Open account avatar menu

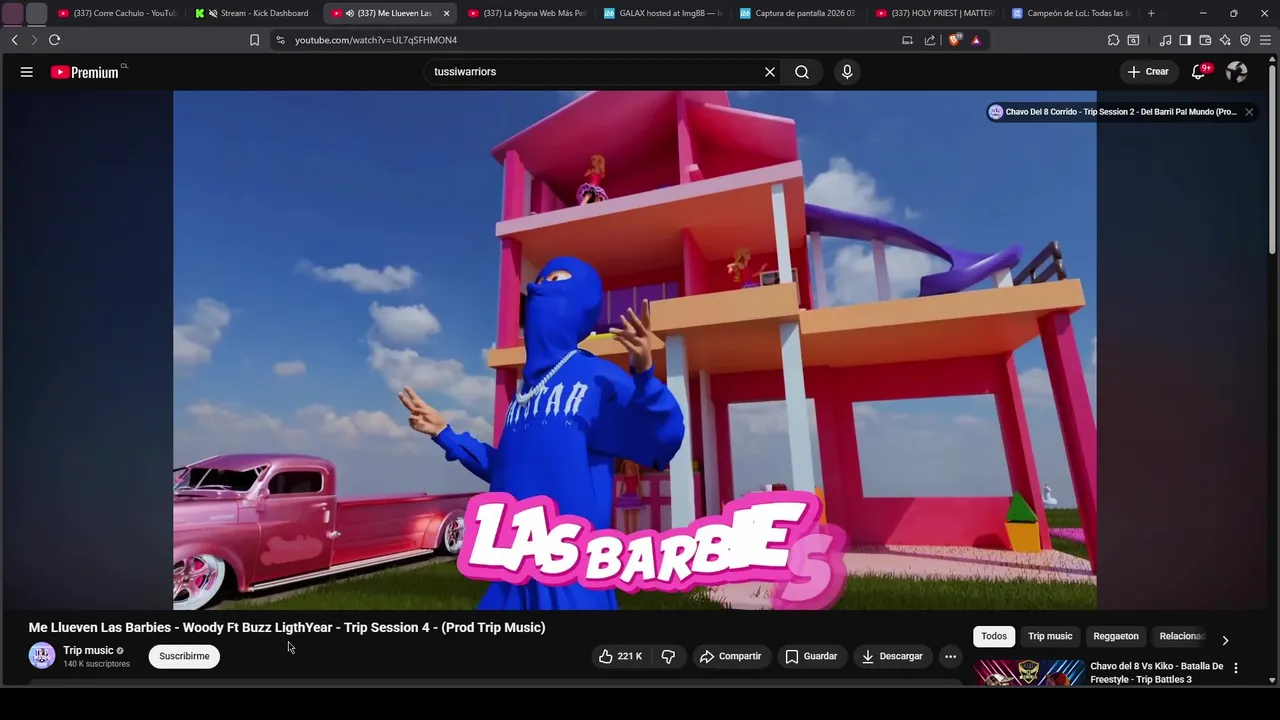pyautogui.click(x=1237, y=72)
